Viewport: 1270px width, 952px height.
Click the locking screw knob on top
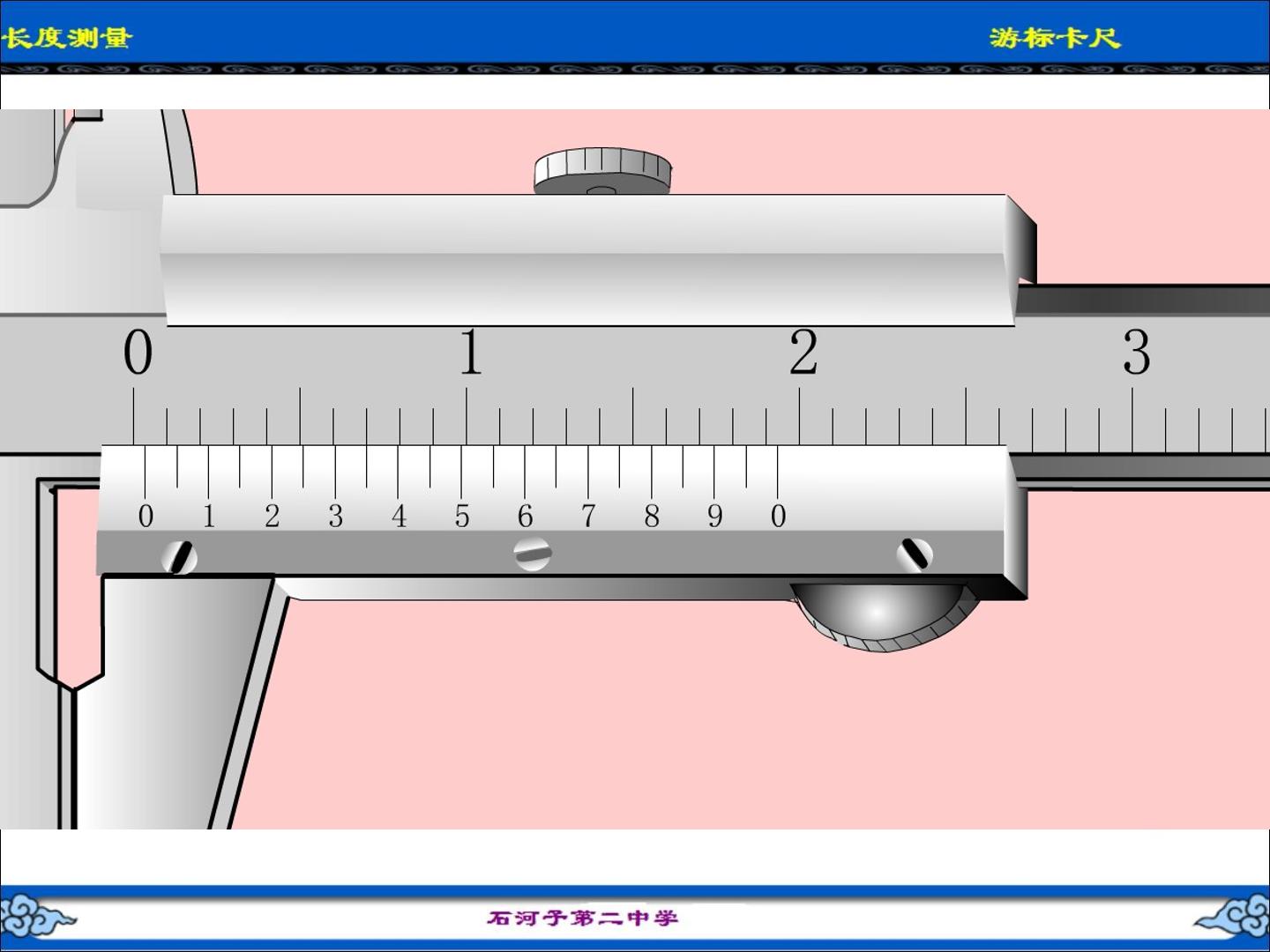pyautogui.click(x=603, y=171)
